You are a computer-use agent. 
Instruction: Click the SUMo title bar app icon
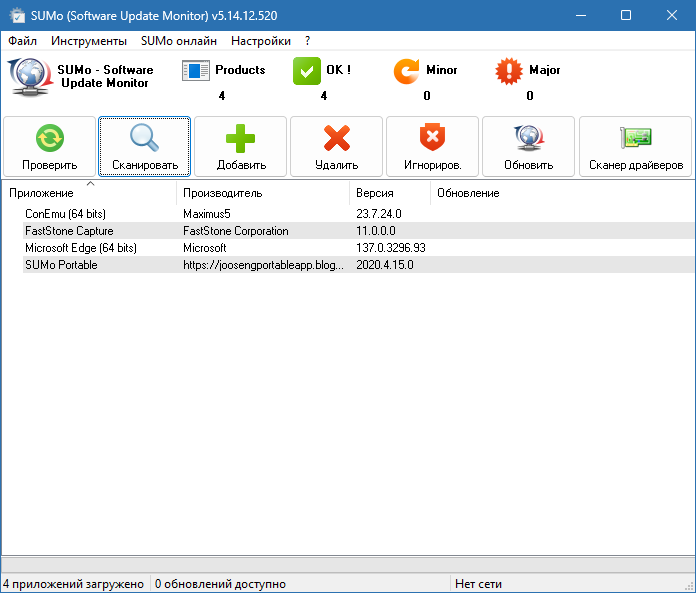(x=17, y=16)
